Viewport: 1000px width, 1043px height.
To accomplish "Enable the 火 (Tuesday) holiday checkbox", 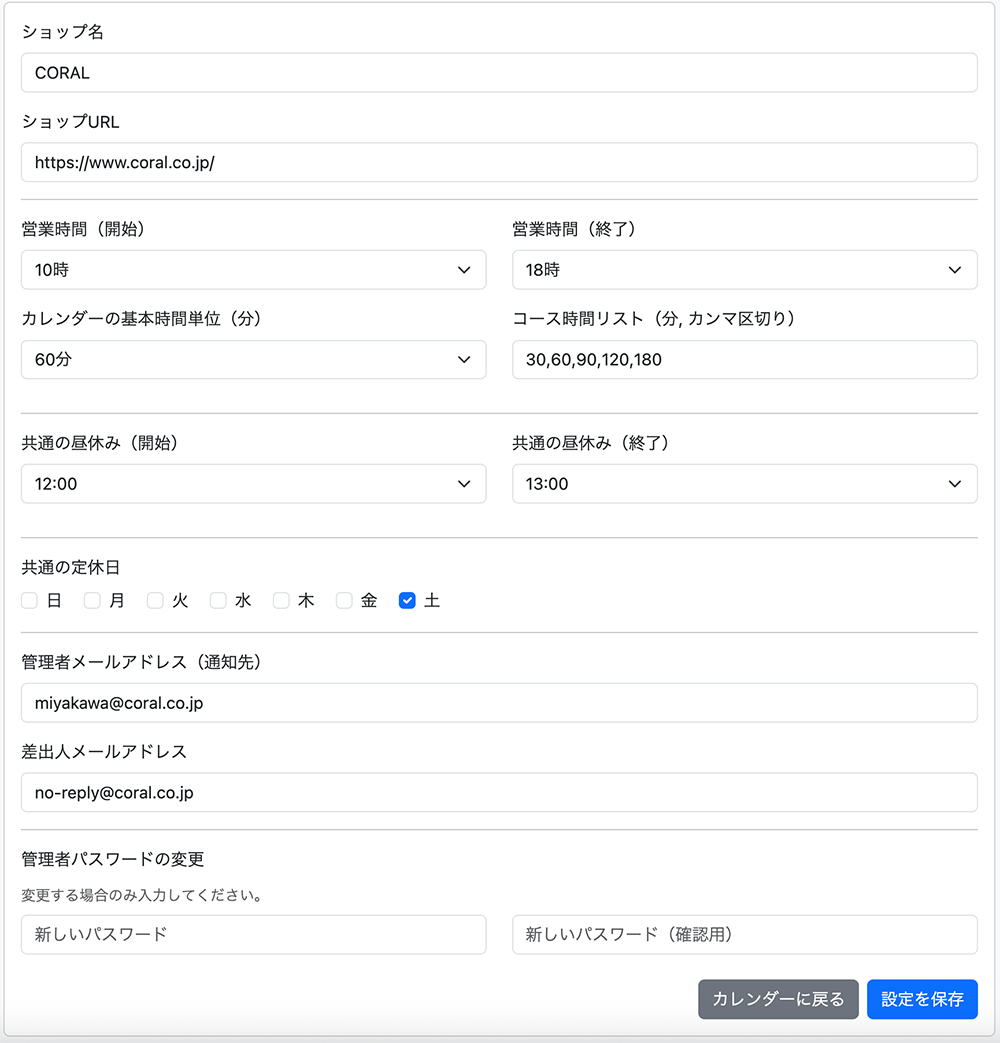I will 155,601.
